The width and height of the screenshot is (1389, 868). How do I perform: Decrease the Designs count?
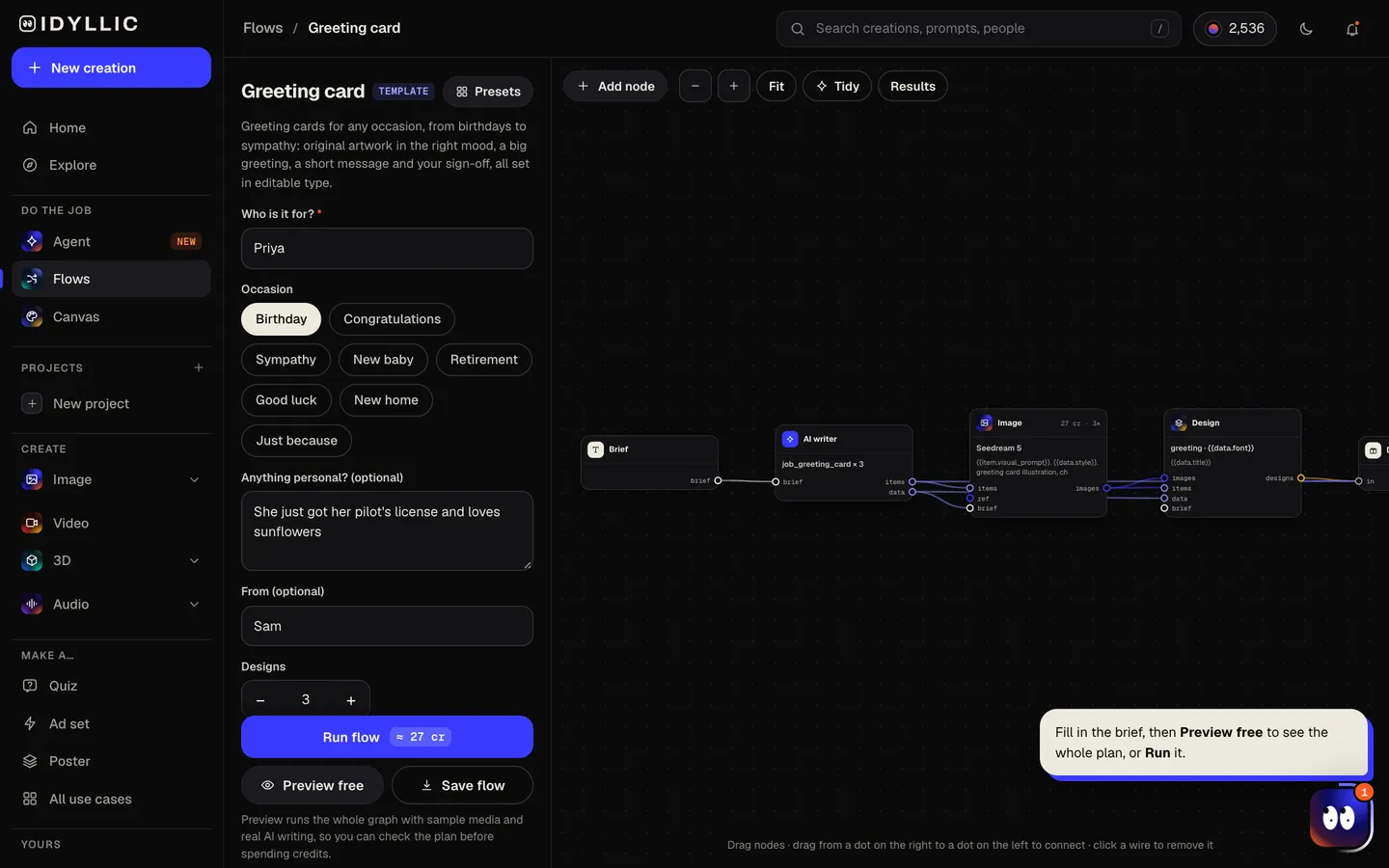pos(260,700)
